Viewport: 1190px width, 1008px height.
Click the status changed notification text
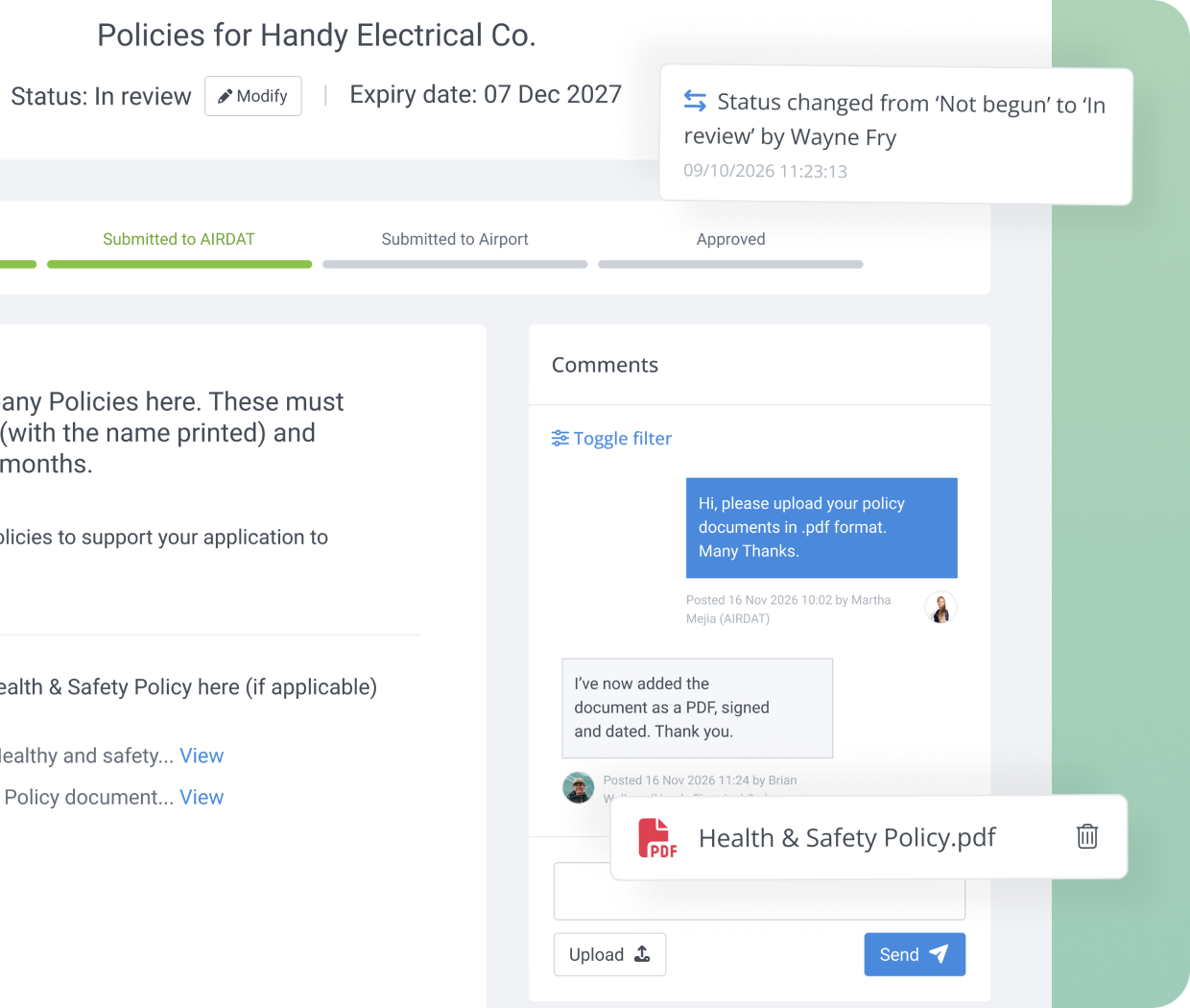click(x=894, y=119)
